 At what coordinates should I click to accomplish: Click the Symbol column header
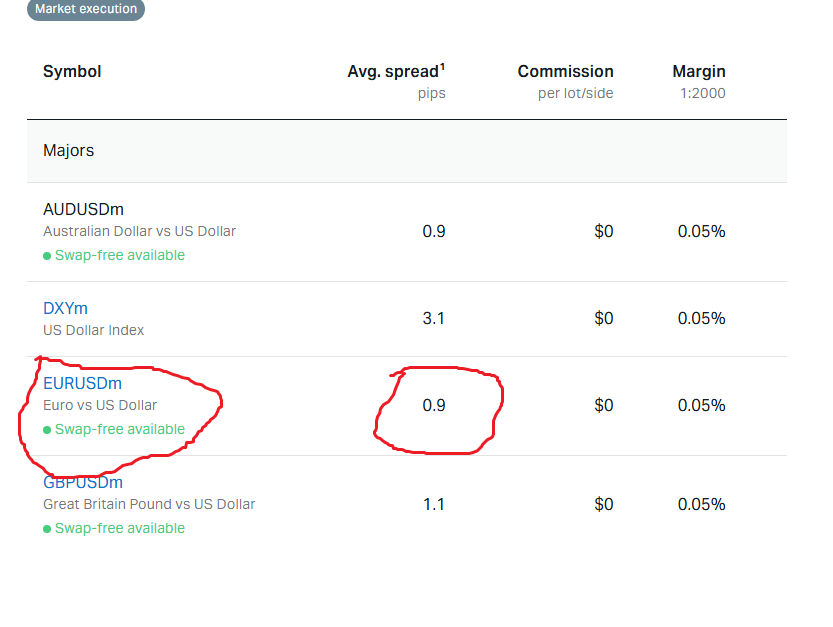pos(72,71)
